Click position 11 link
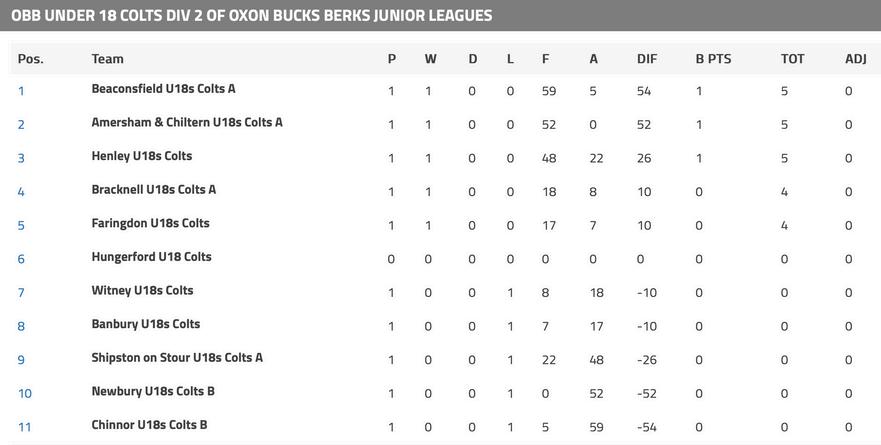 click(25, 427)
